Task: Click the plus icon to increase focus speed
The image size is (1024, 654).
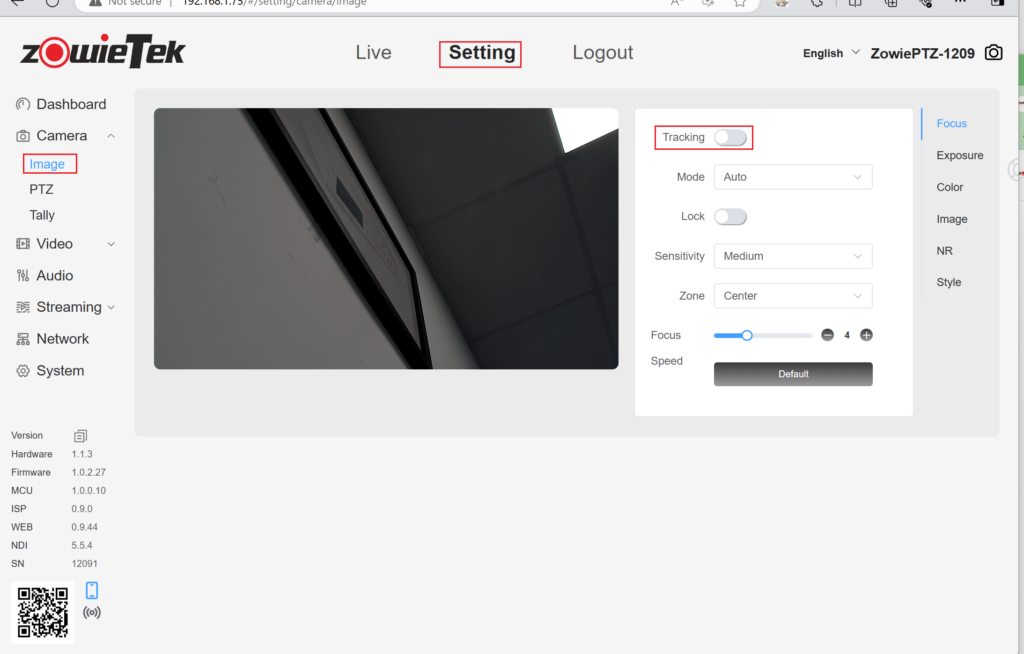Action: tap(866, 335)
